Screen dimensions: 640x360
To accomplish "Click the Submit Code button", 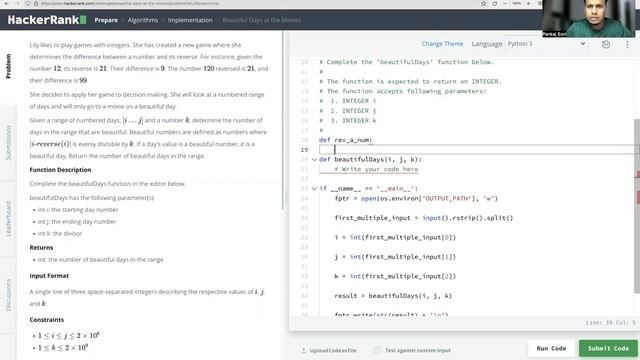I will pyautogui.click(x=608, y=348).
